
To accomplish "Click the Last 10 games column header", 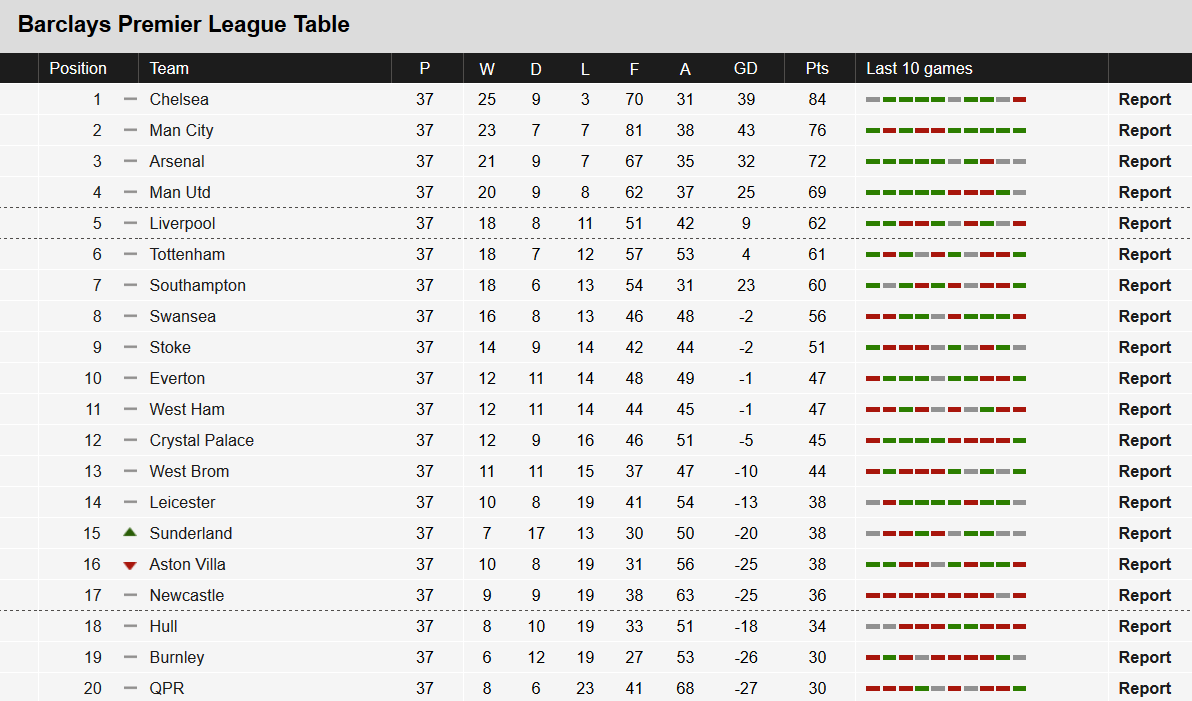I will (x=919, y=68).
